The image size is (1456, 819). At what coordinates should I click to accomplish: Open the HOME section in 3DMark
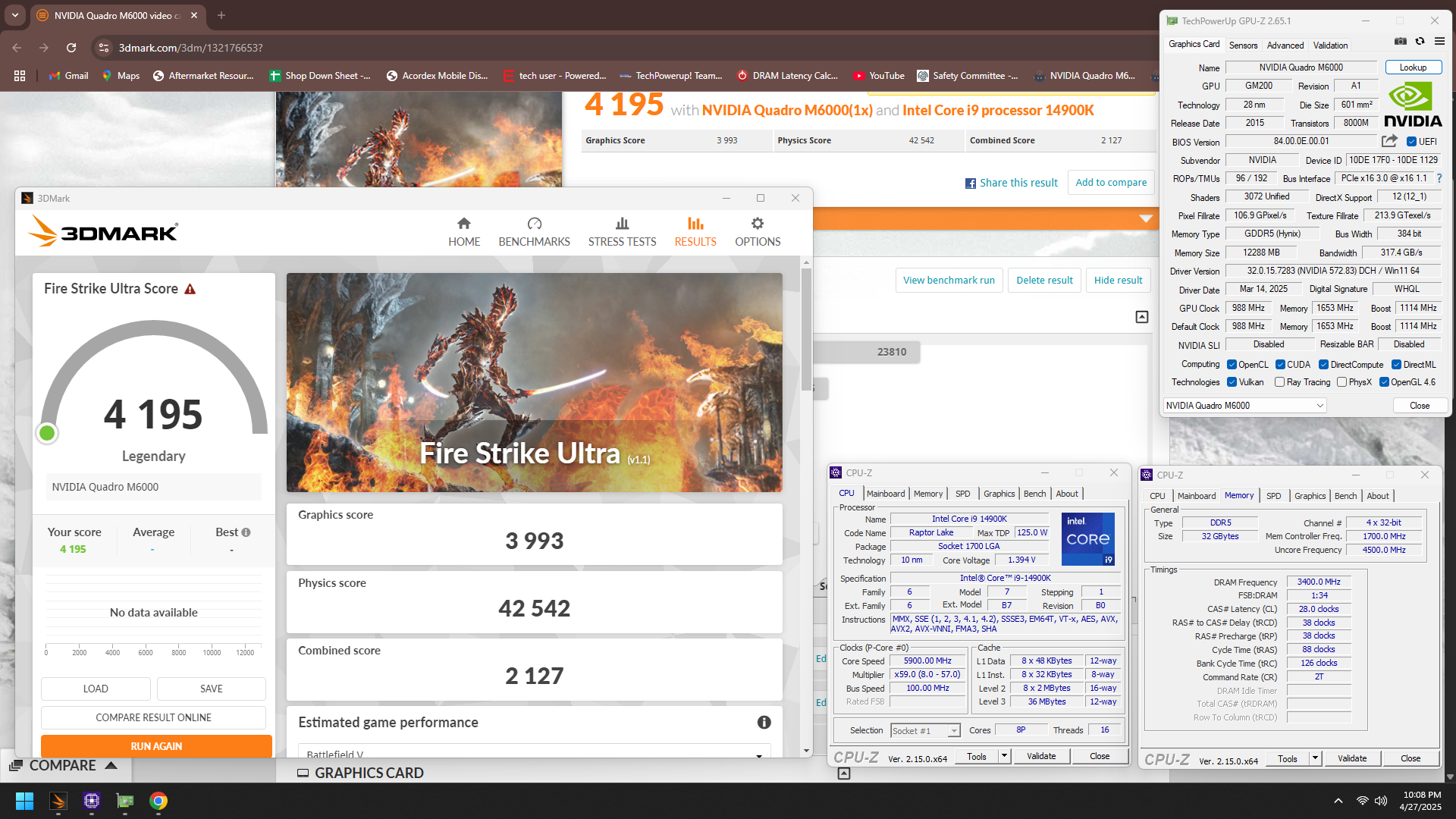pyautogui.click(x=464, y=232)
